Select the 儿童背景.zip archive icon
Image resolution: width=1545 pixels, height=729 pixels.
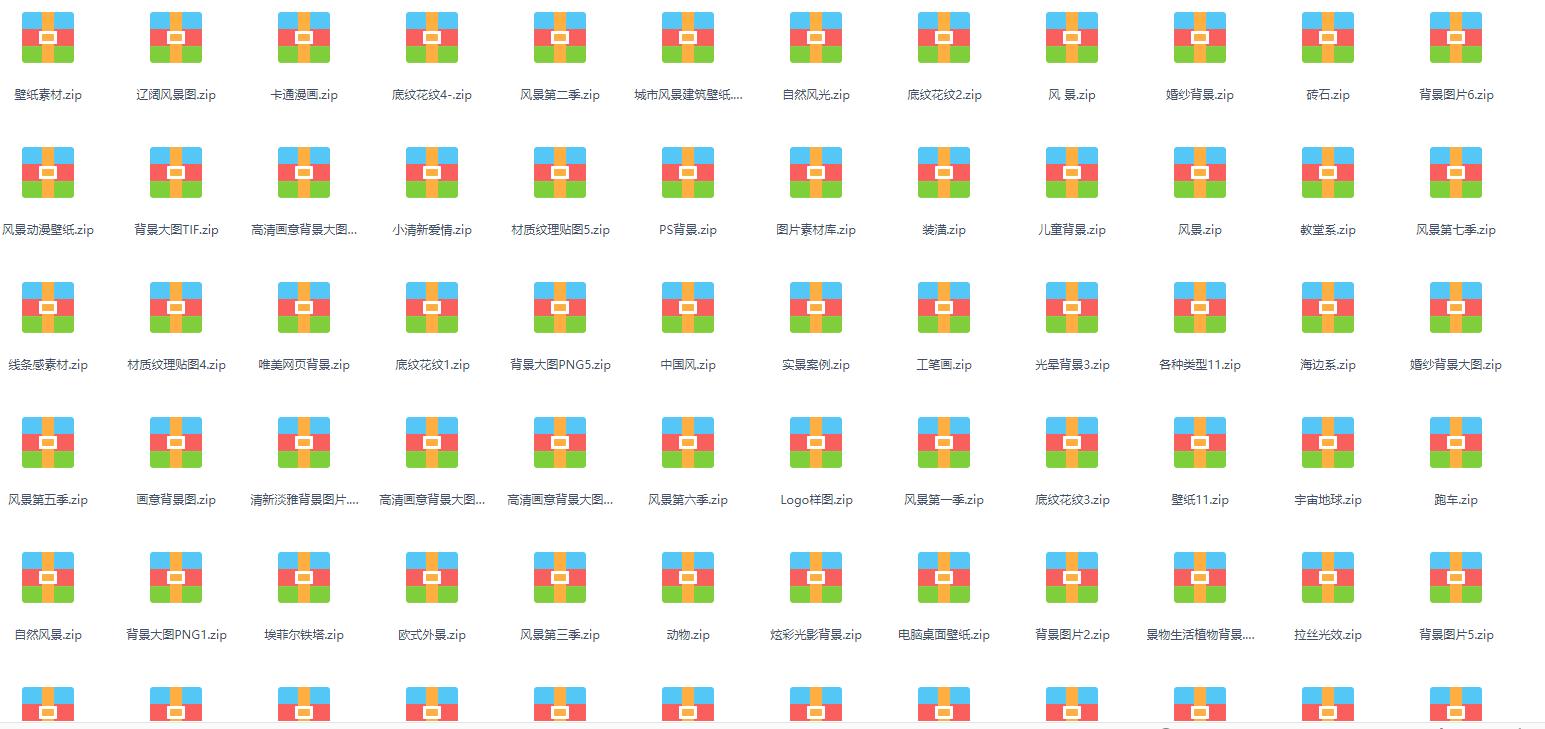pos(1072,173)
